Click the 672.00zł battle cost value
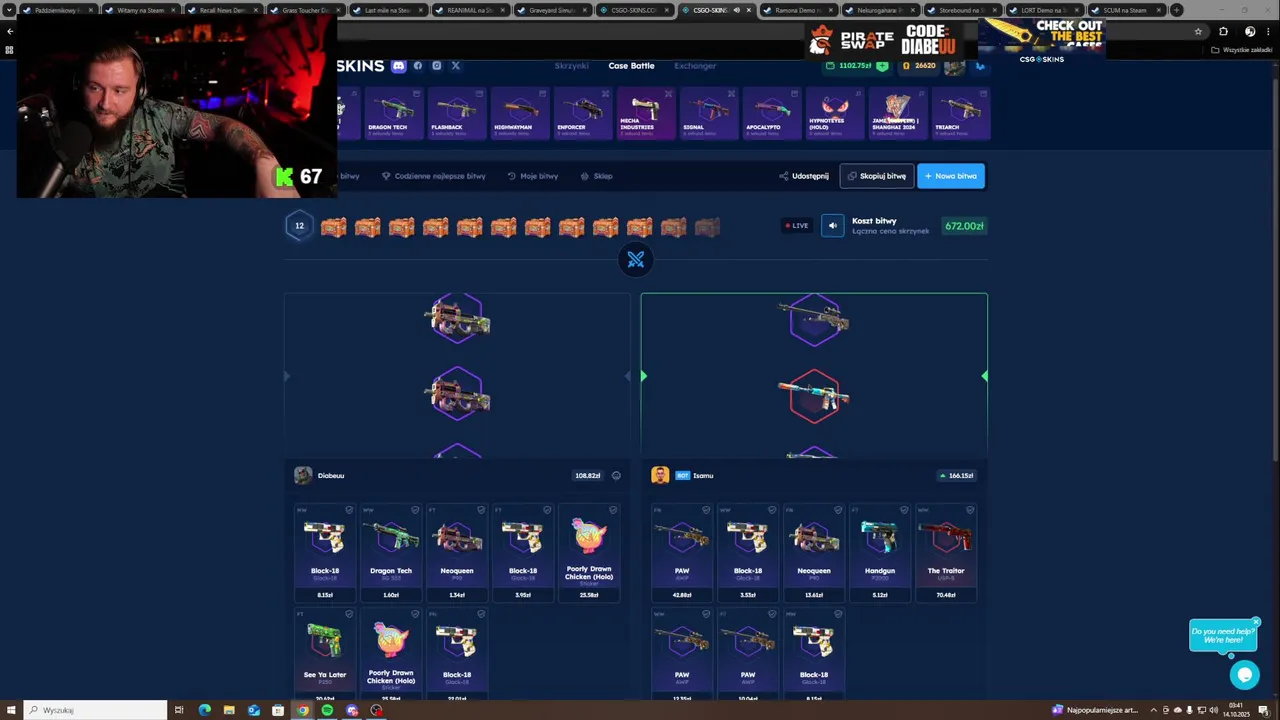This screenshot has width=1280, height=720. tap(964, 226)
